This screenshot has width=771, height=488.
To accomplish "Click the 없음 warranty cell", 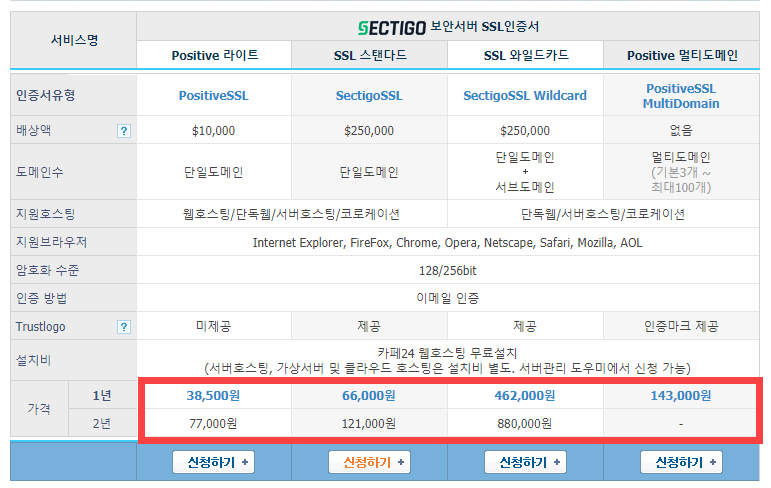I will click(x=681, y=130).
